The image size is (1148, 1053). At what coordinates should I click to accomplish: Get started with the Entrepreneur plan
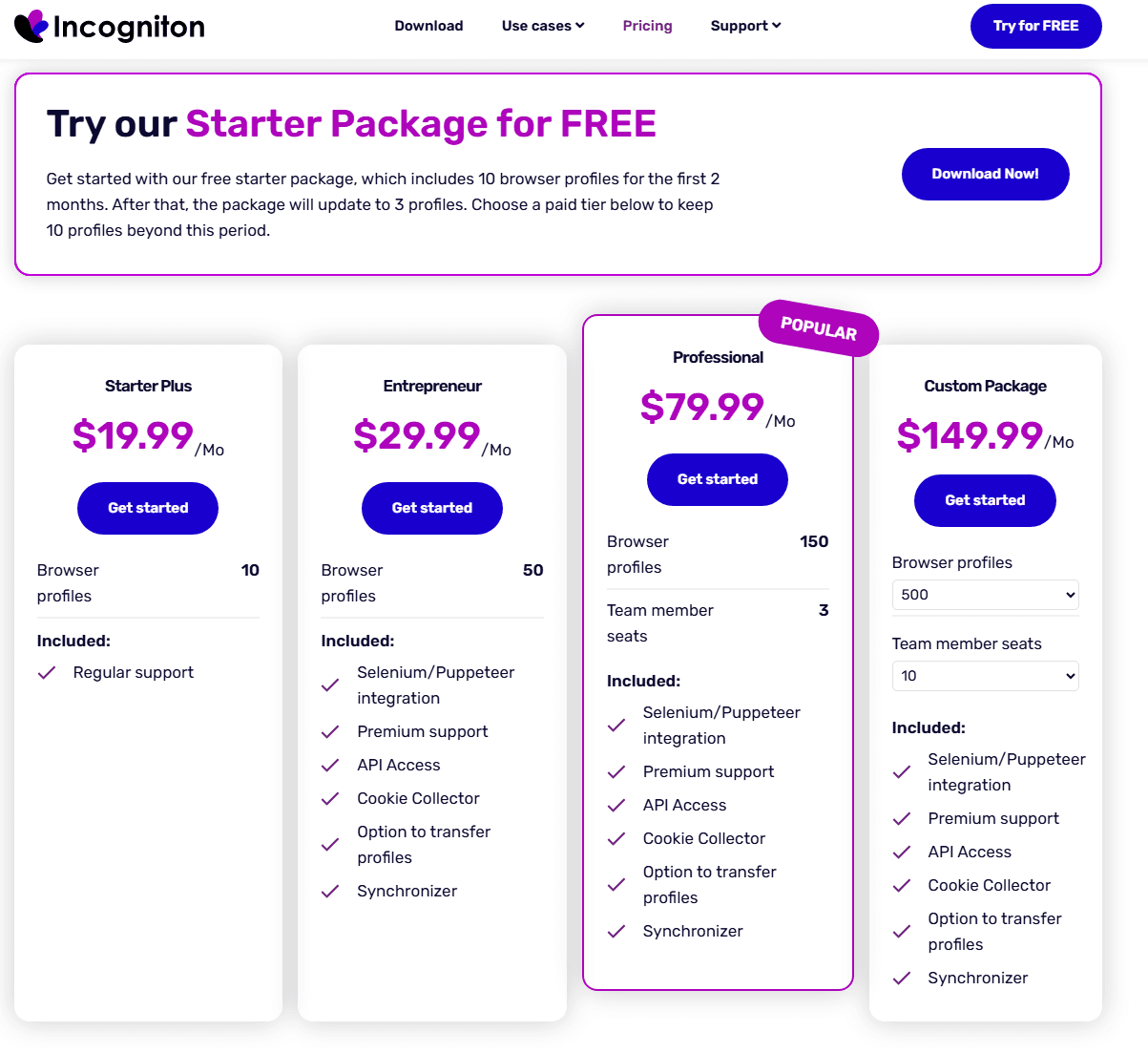[432, 508]
